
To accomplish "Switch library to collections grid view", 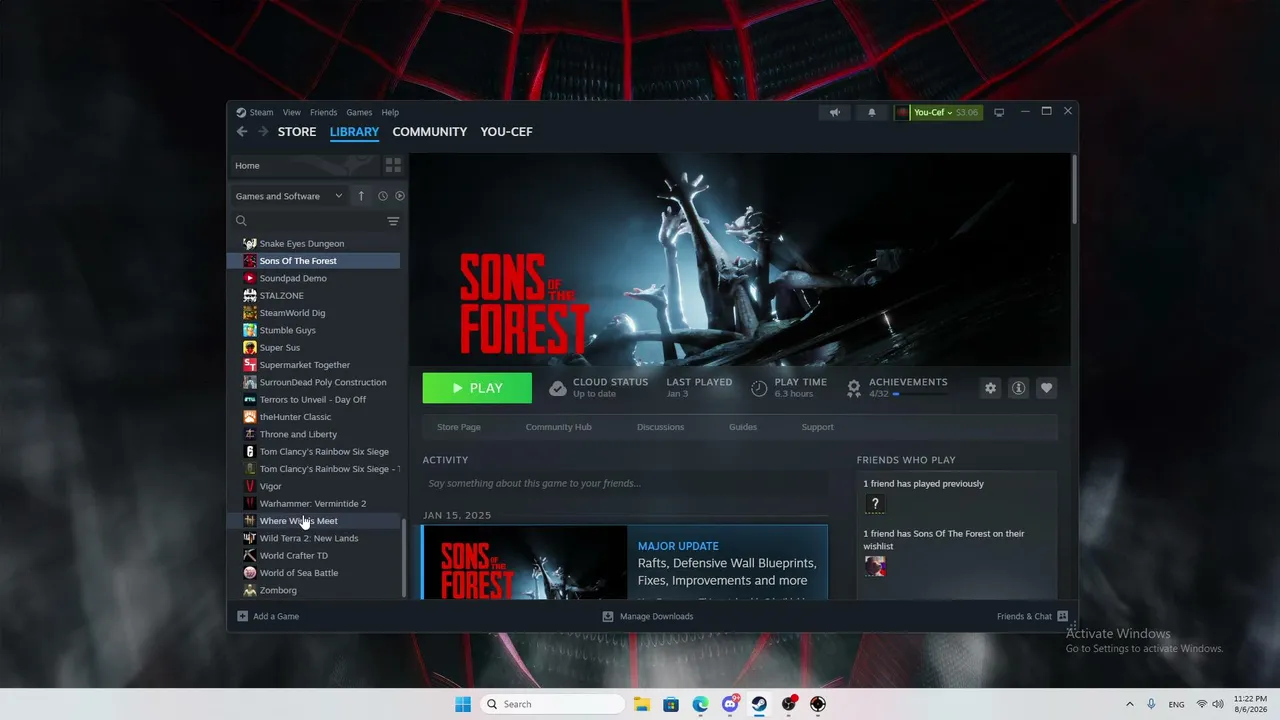I will tap(393, 166).
